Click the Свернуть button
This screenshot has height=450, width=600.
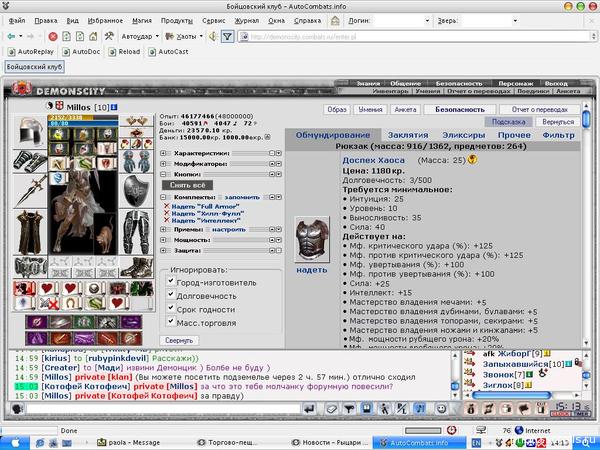coord(179,340)
